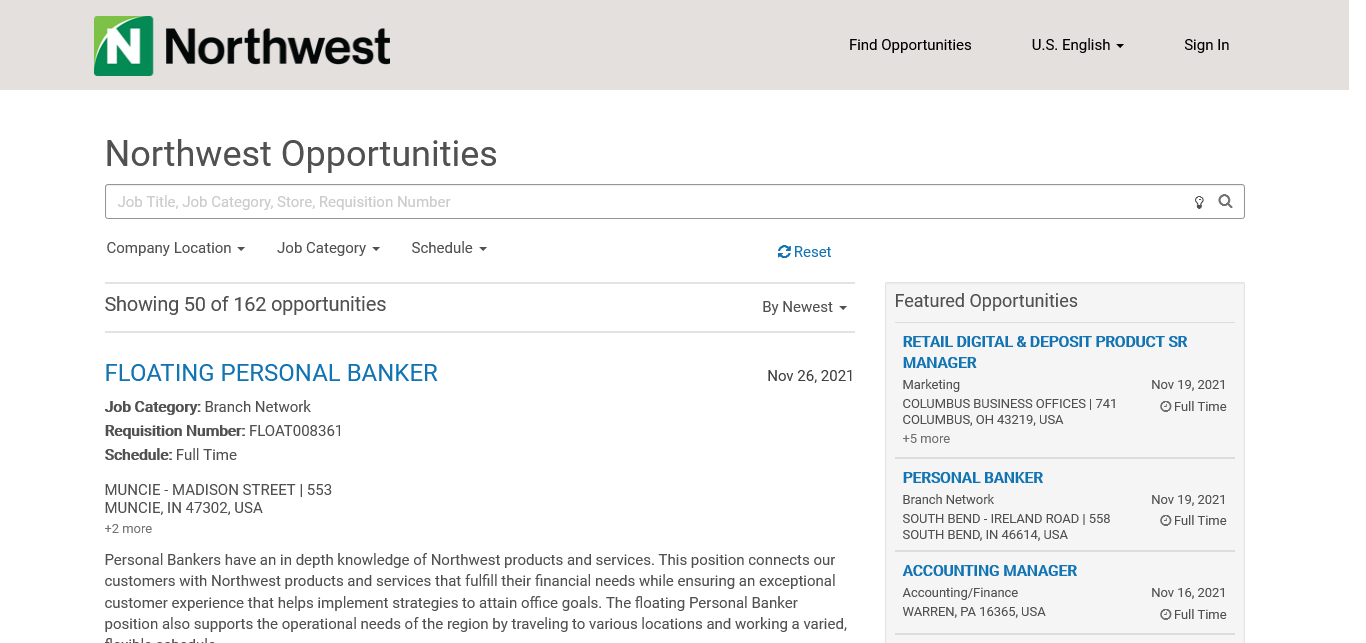The image size is (1366, 643).
Task: Click the Featured Opportunities heading
Action: 985,301
